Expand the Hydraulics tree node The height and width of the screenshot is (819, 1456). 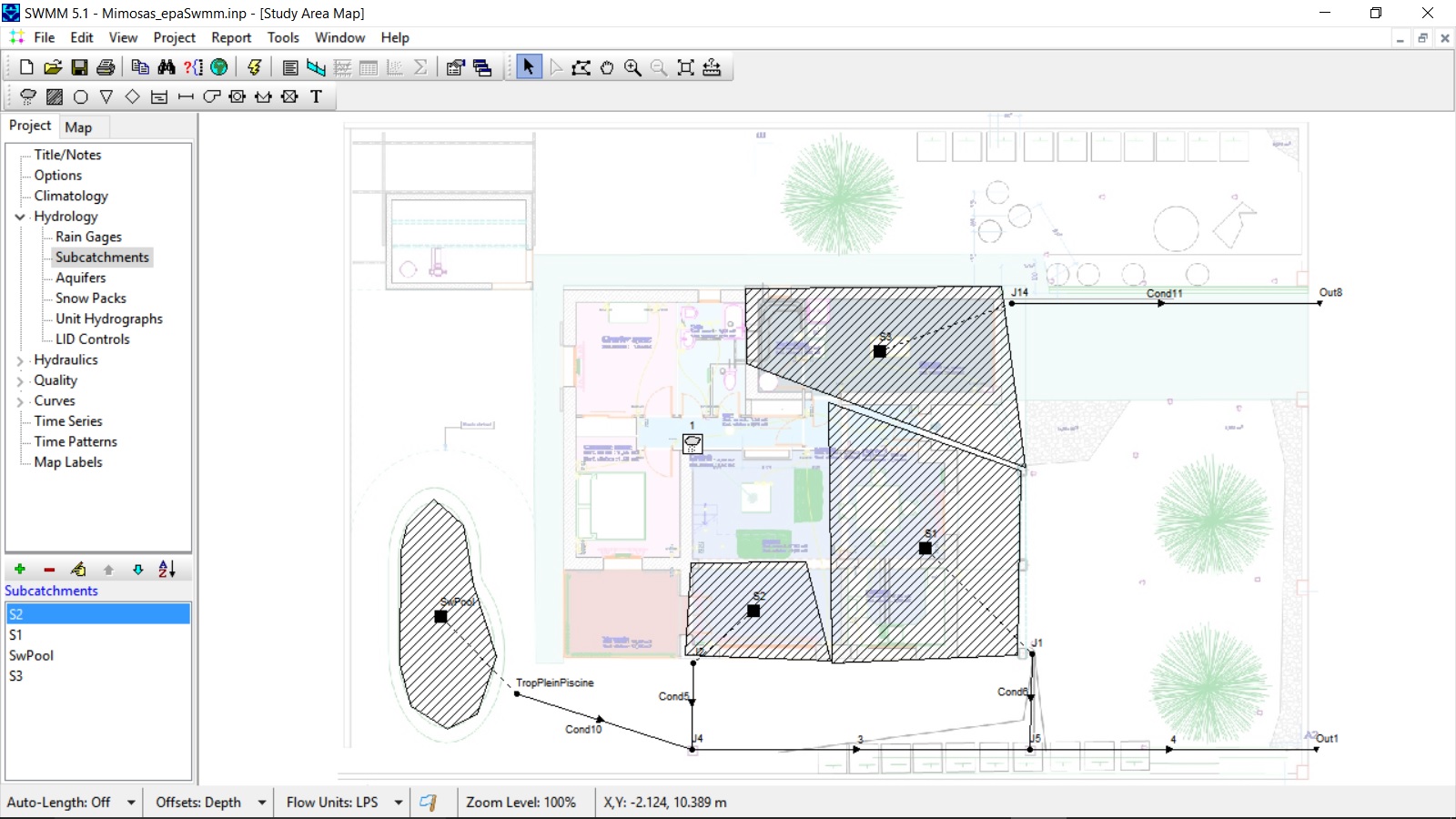coord(20,360)
